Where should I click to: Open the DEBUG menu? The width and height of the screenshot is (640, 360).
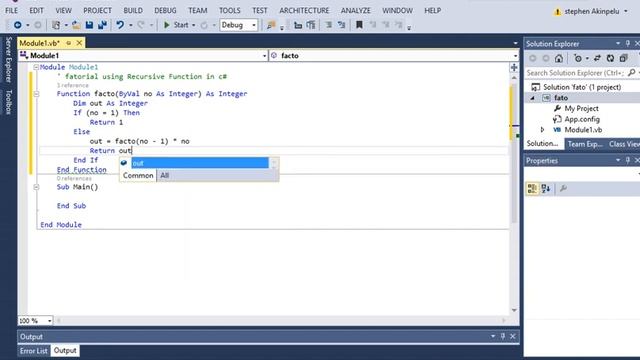(x=165, y=11)
